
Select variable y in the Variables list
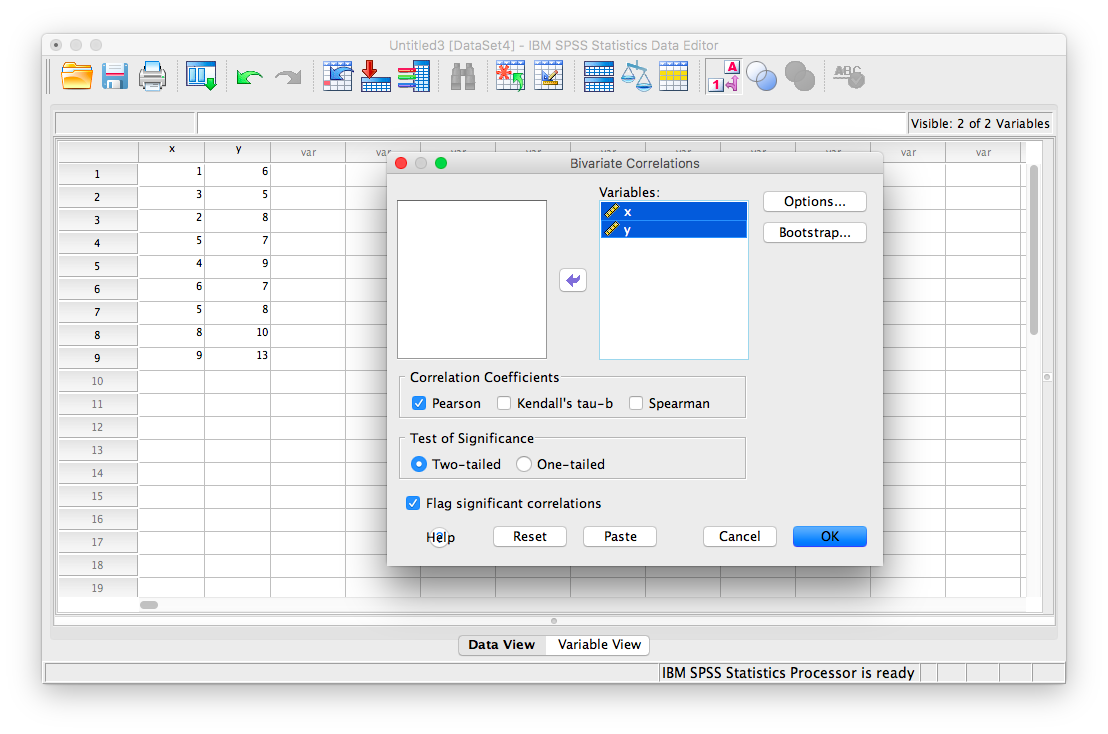click(673, 230)
